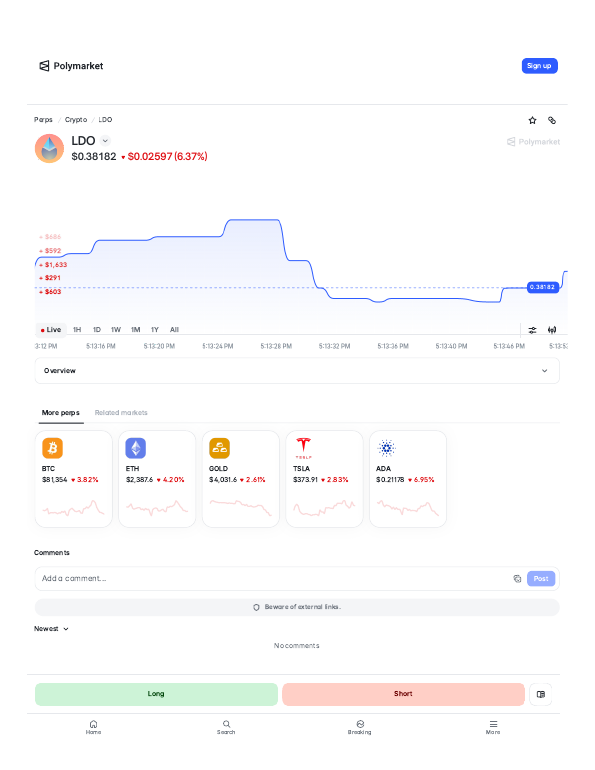
Task: Click the Cardano ADA icon
Action: 387,448
